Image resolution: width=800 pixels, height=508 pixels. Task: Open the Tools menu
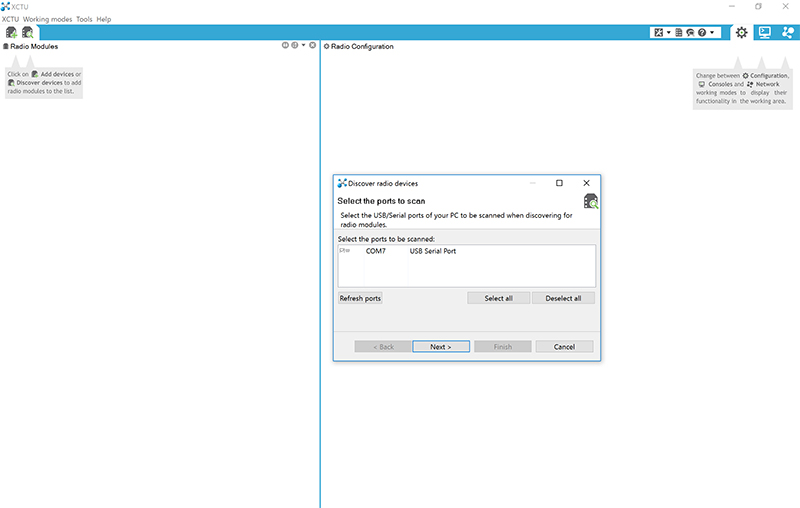(84, 19)
